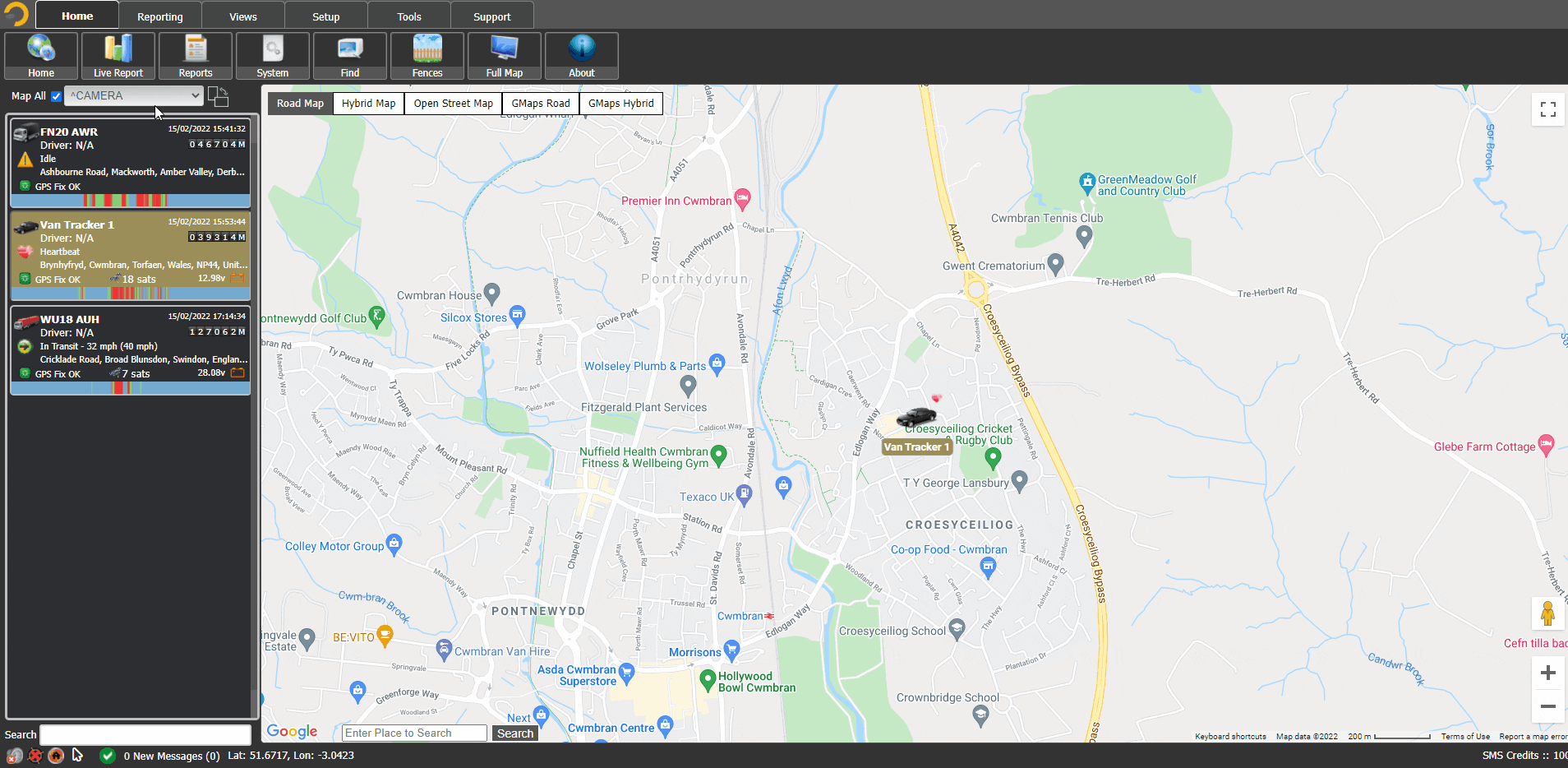Screen dimensions: 1568x768
Task: Open Live Report from the toolbar
Action: tap(118, 56)
